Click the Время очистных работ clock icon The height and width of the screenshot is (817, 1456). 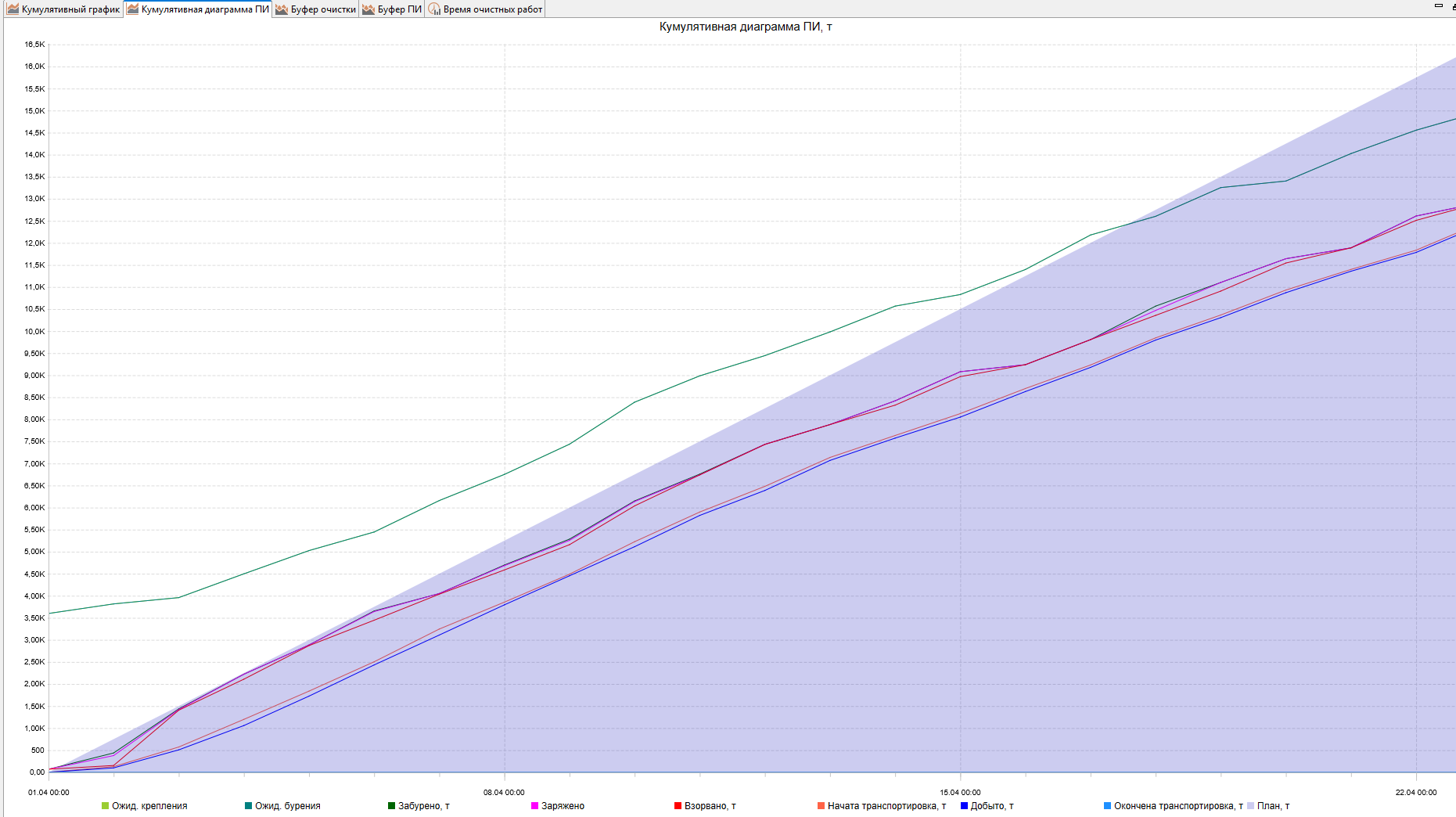(434, 9)
